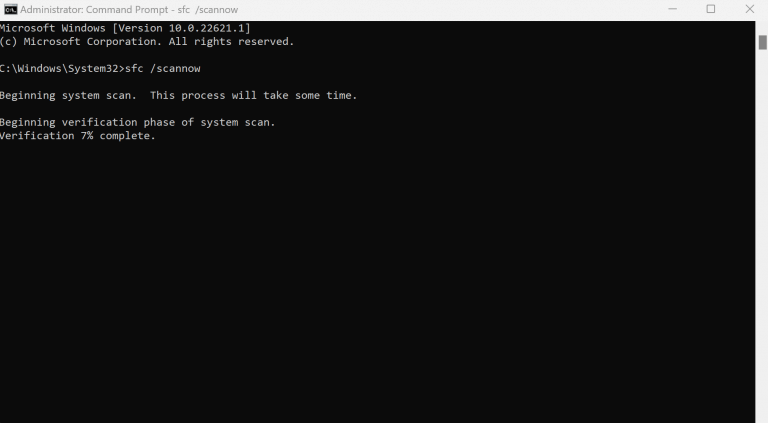This screenshot has height=423, width=768.
Task: Minimize the Command Prompt window
Action: (672, 9)
